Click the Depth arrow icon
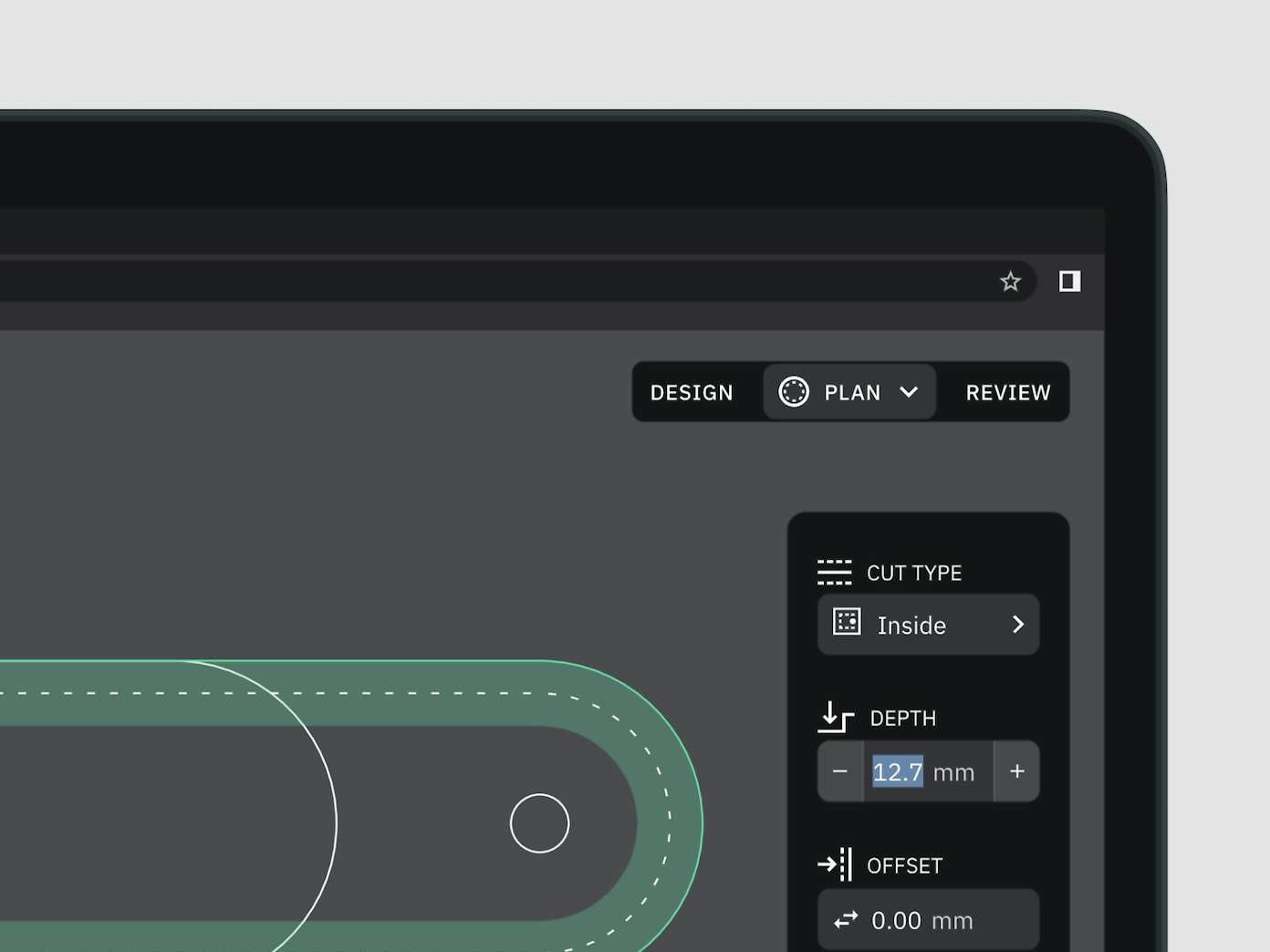This screenshot has height=952, width=1270. click(836, 718)
